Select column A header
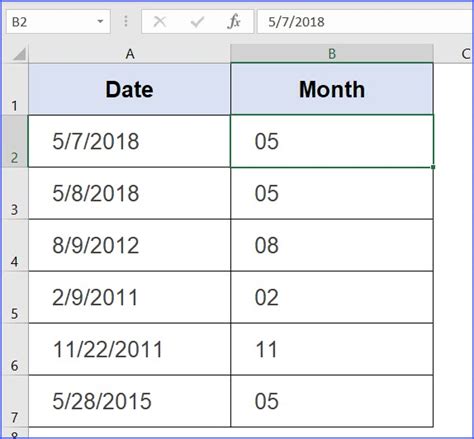 (130, 54)
